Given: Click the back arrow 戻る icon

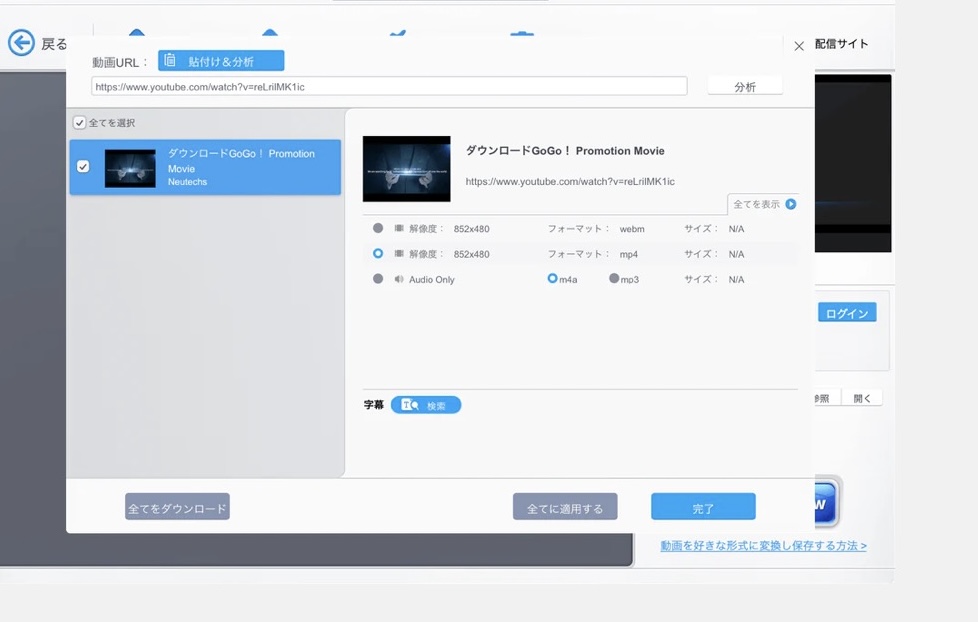Looking at the screenshot, I should 20,42.
